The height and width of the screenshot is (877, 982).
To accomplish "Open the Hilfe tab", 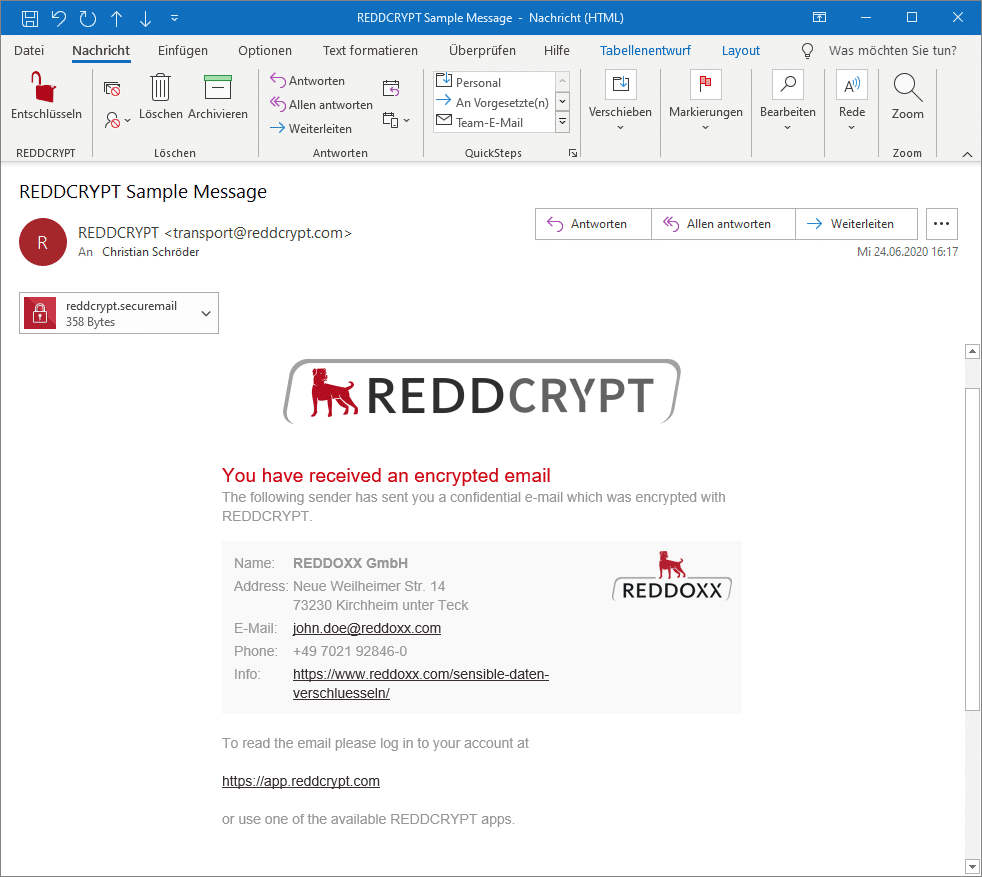I will point(557,51).
